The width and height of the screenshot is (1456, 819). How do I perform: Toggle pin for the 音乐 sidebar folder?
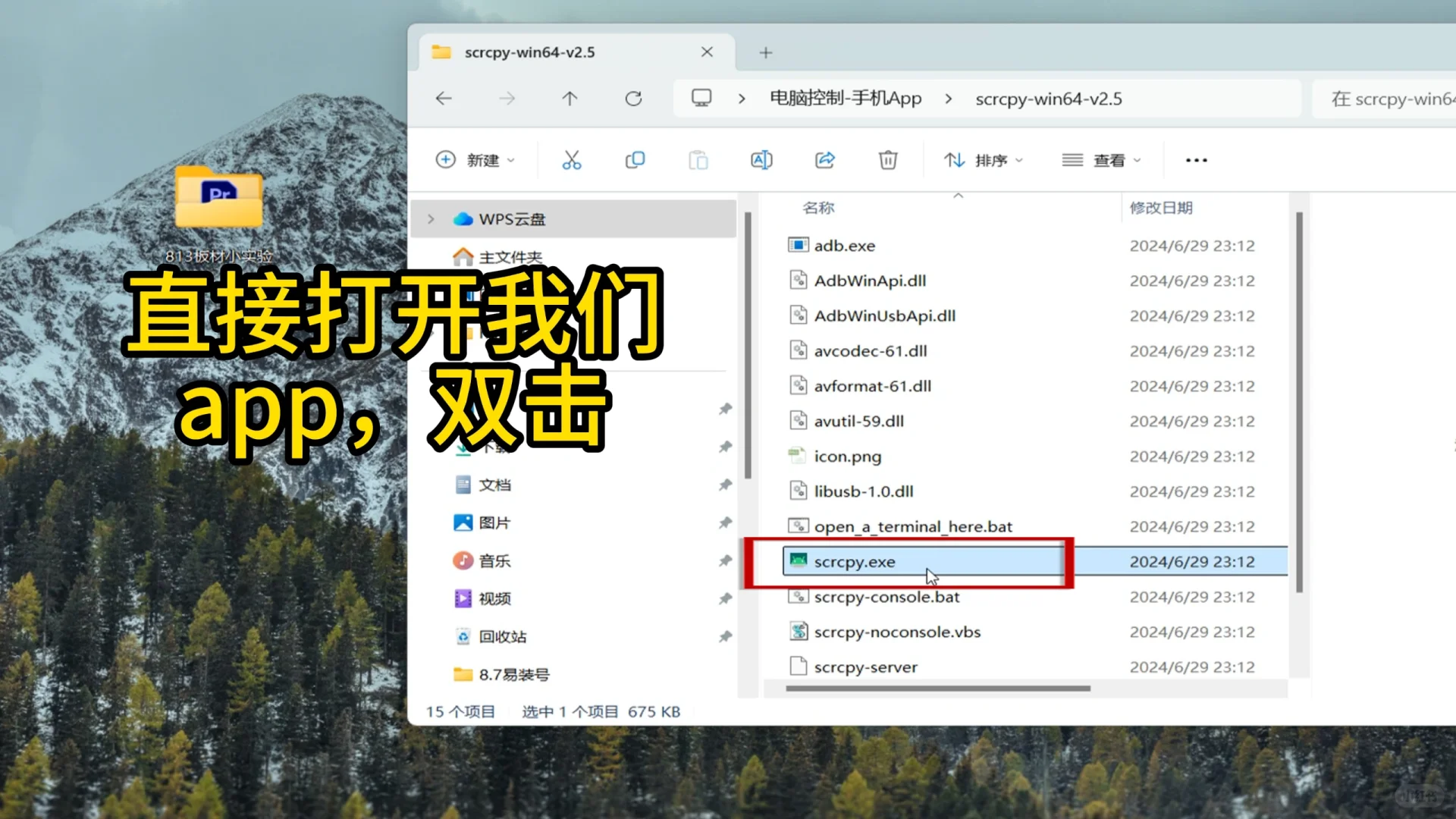coord(725,560)
